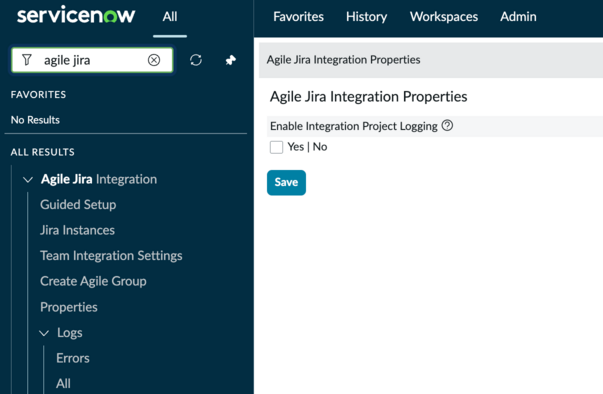Click the filter funnel icon

tap(27, 60)
